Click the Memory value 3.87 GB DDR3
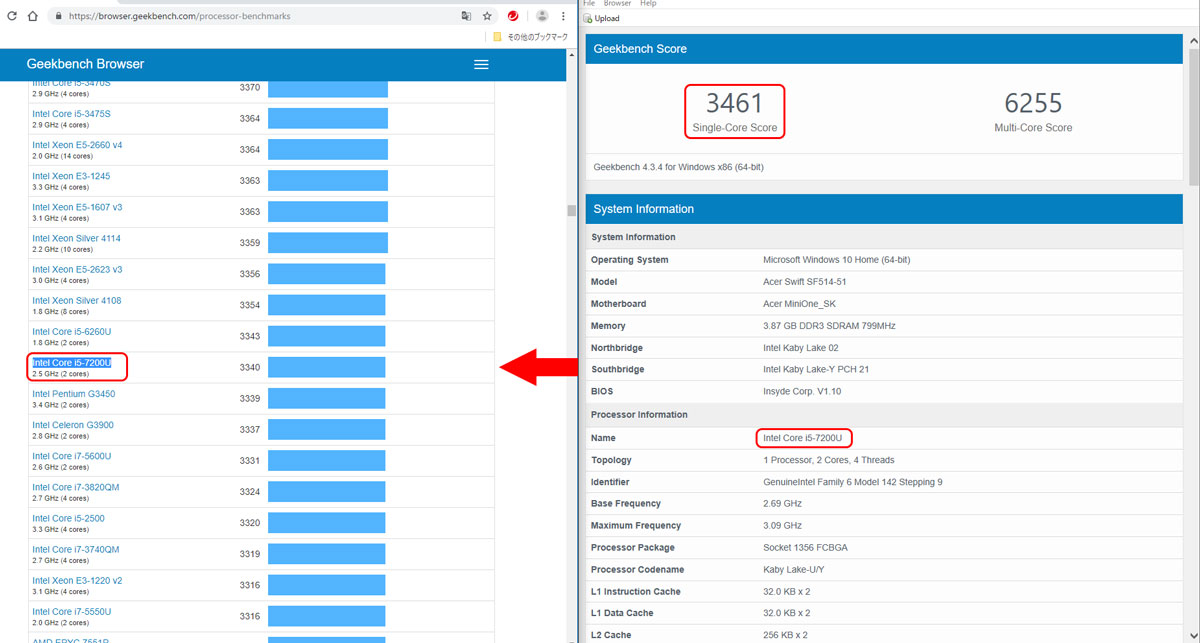Viewport: 1200px width, 643px height. (x=829, y=326)
